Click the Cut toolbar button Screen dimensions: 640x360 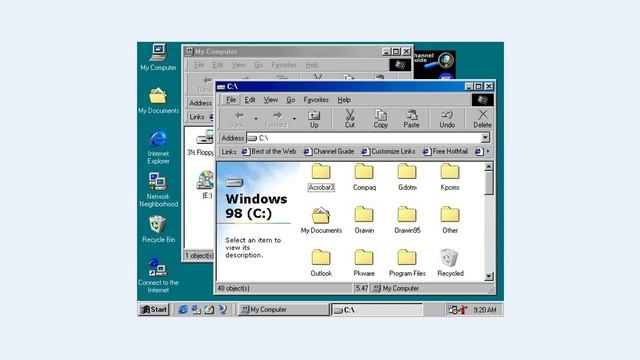pos(350,119)
